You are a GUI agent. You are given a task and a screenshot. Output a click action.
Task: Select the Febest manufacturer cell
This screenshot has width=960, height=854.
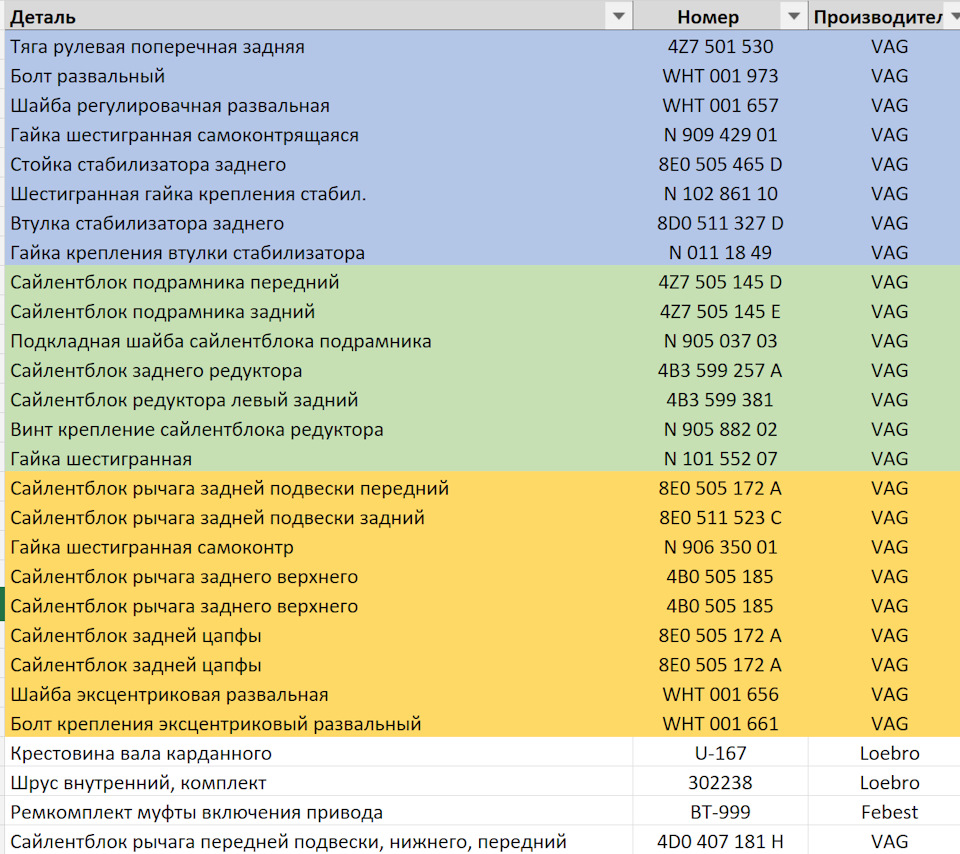[889, 812]
